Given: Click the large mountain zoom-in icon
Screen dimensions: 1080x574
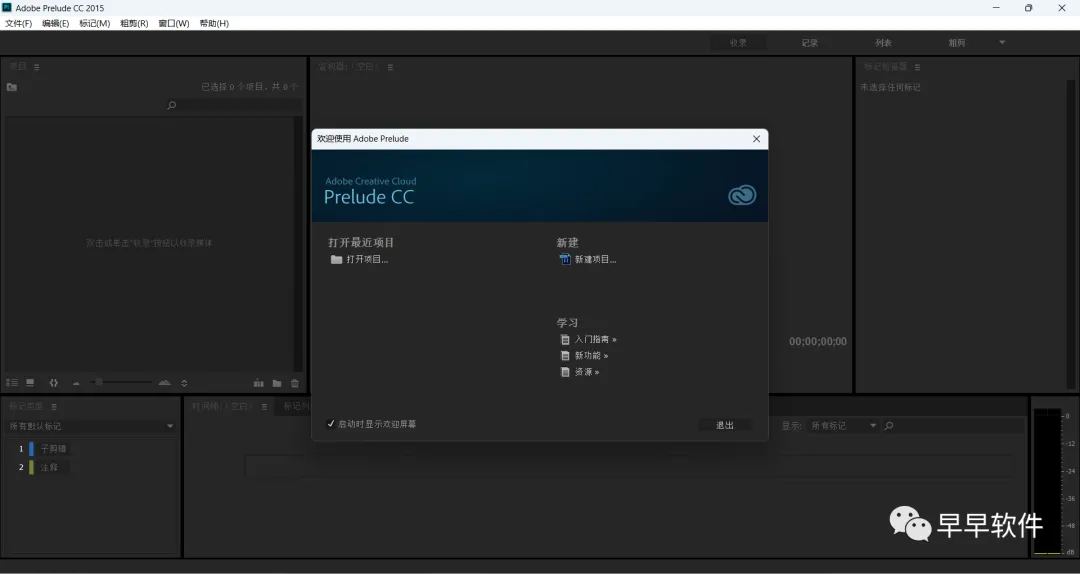Looking at the screenshot, I should click(x=164, y=382).
